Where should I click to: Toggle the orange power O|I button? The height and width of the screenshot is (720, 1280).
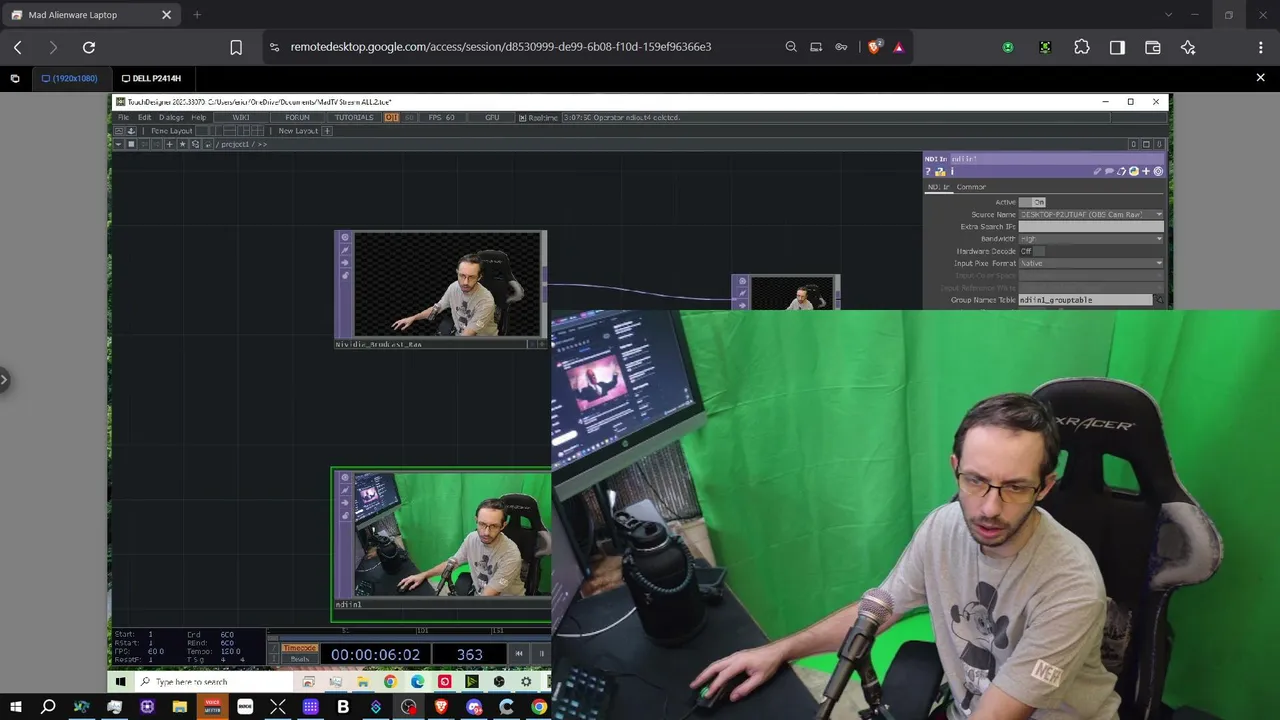392,118
